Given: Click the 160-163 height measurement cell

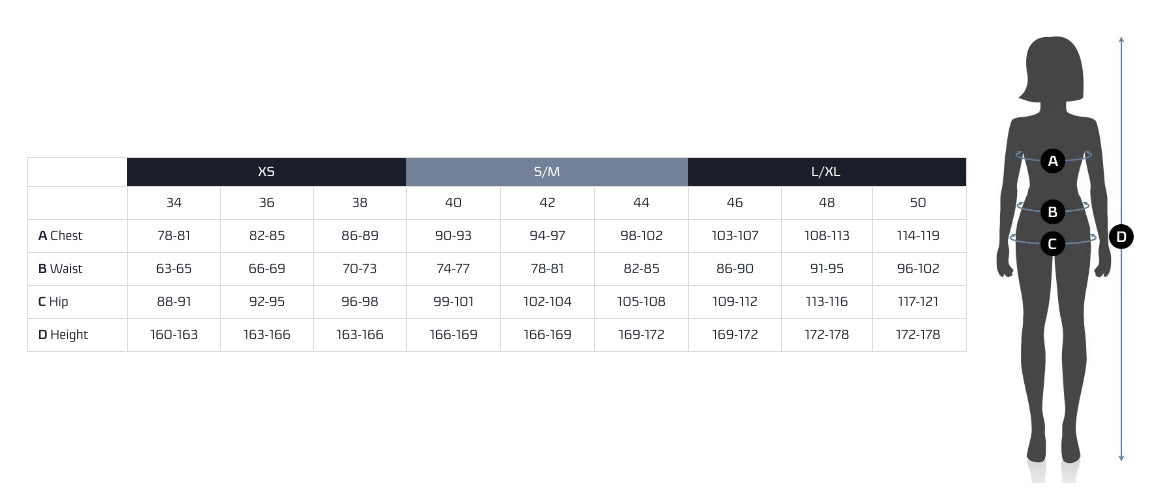Looking at the screenshot, I should pyautogui.click(x=174, y=335).
